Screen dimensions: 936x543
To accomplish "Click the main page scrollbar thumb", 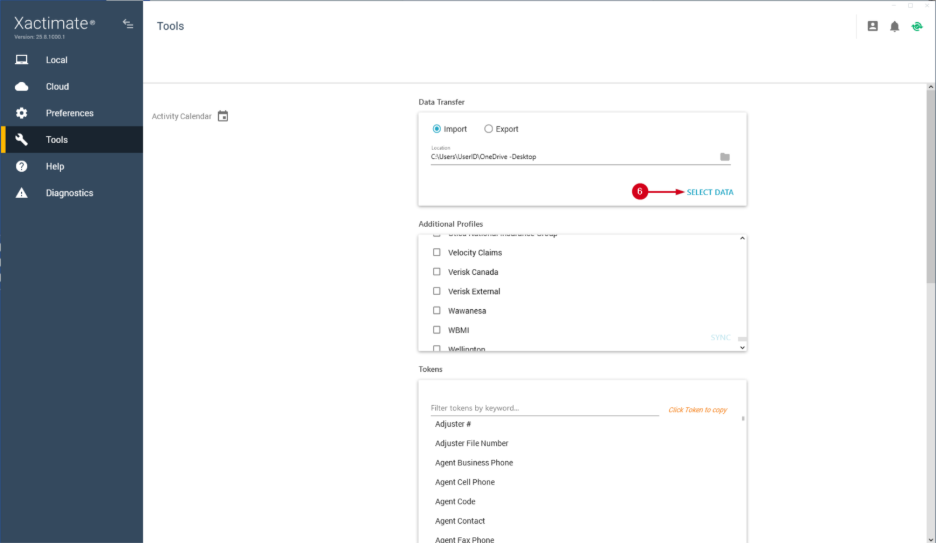I will (x=930, y=187).
